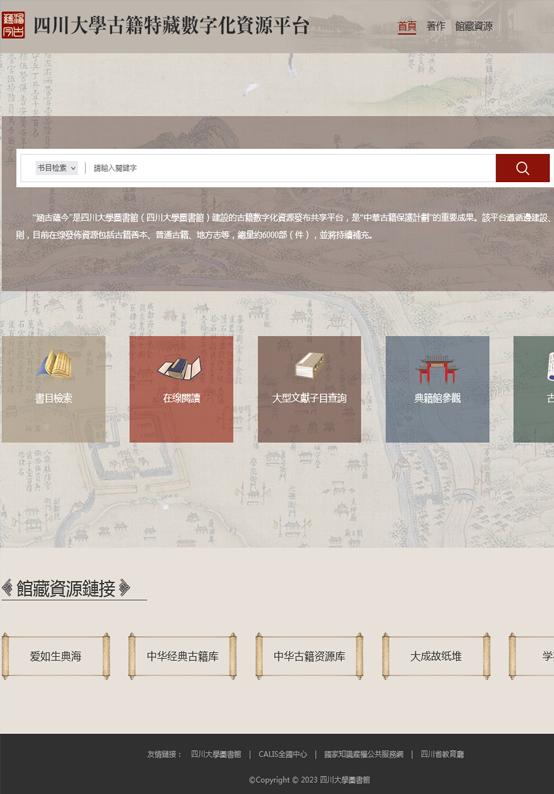Go to the 首頁 nav tab
Image resolution: width=554 pixels, height=794 pixels.
407,26
